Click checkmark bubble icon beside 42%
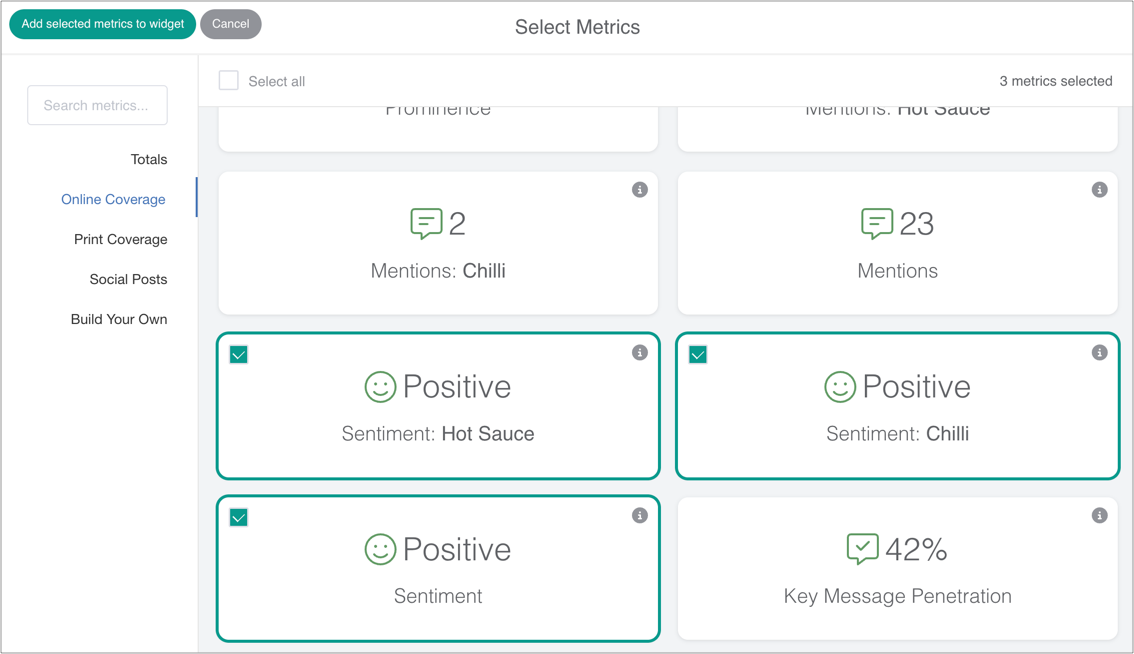The width and height of the screenshot is (1134, 654). [x=862, y=549]
